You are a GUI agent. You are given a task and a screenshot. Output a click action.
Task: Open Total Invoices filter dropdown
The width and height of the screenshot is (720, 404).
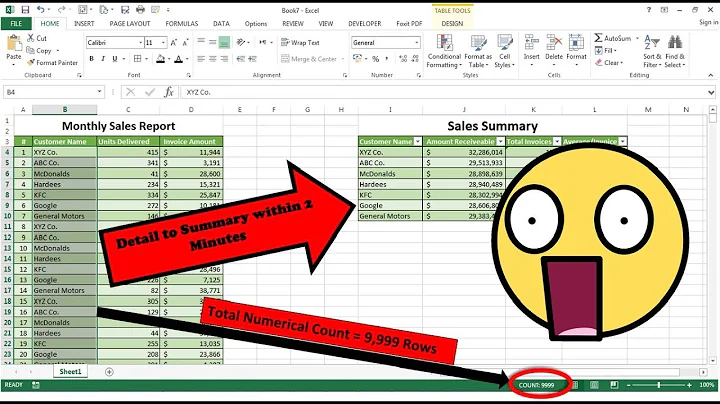pos(557,141)
